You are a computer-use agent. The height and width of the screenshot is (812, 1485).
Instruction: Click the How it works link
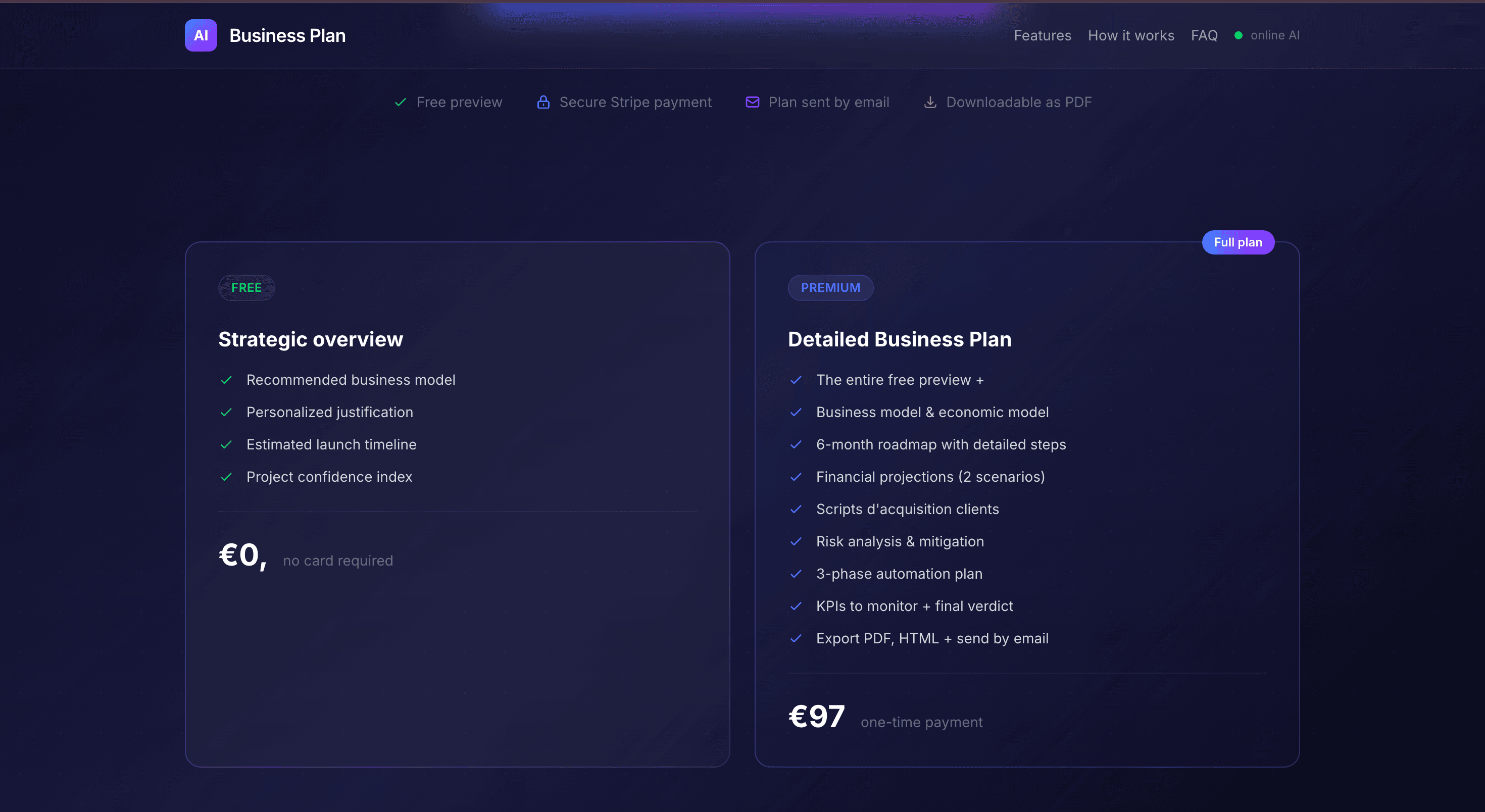(x=1130, y=35)
